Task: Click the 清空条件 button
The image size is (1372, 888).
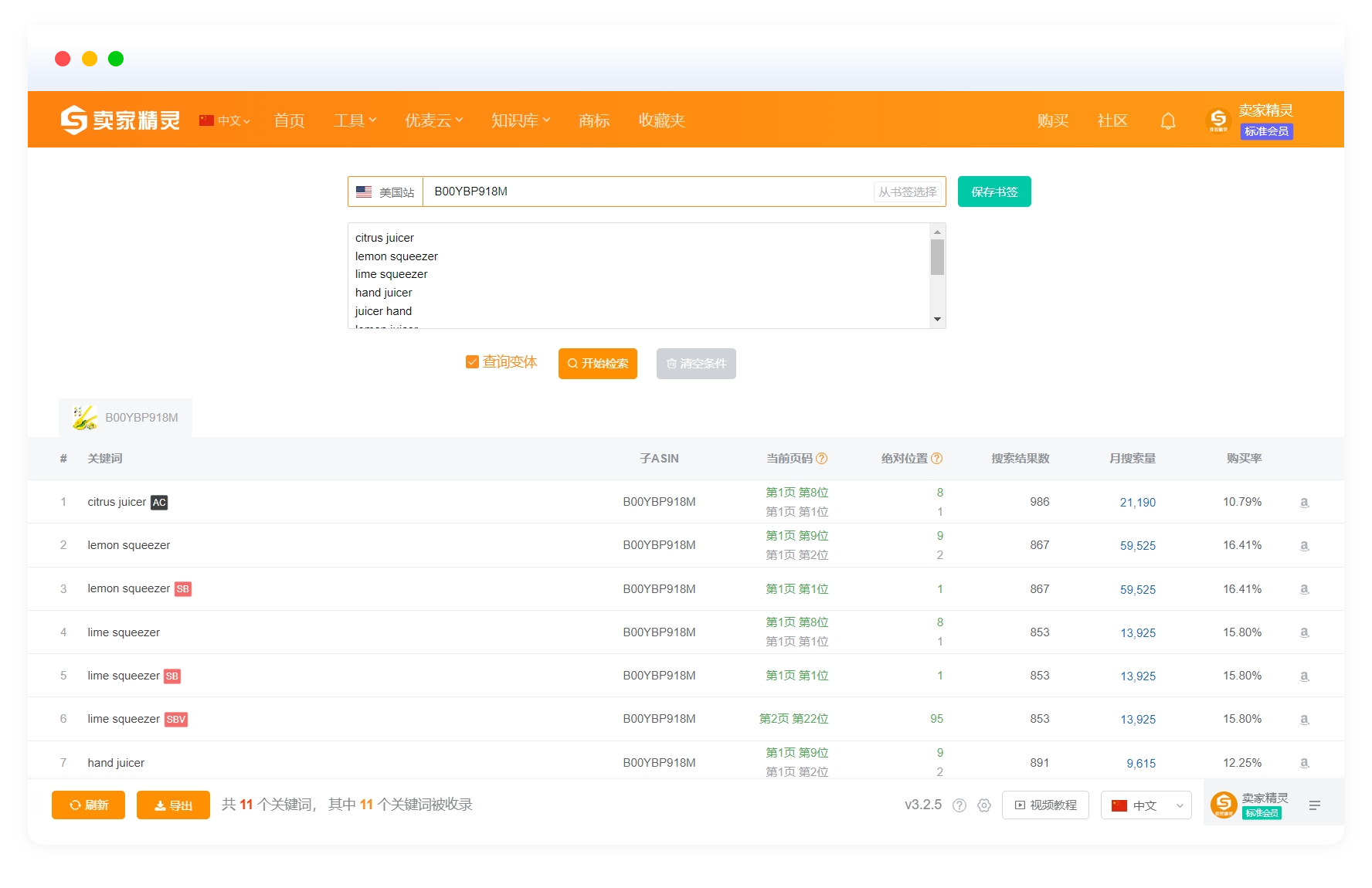Action: 696,364
